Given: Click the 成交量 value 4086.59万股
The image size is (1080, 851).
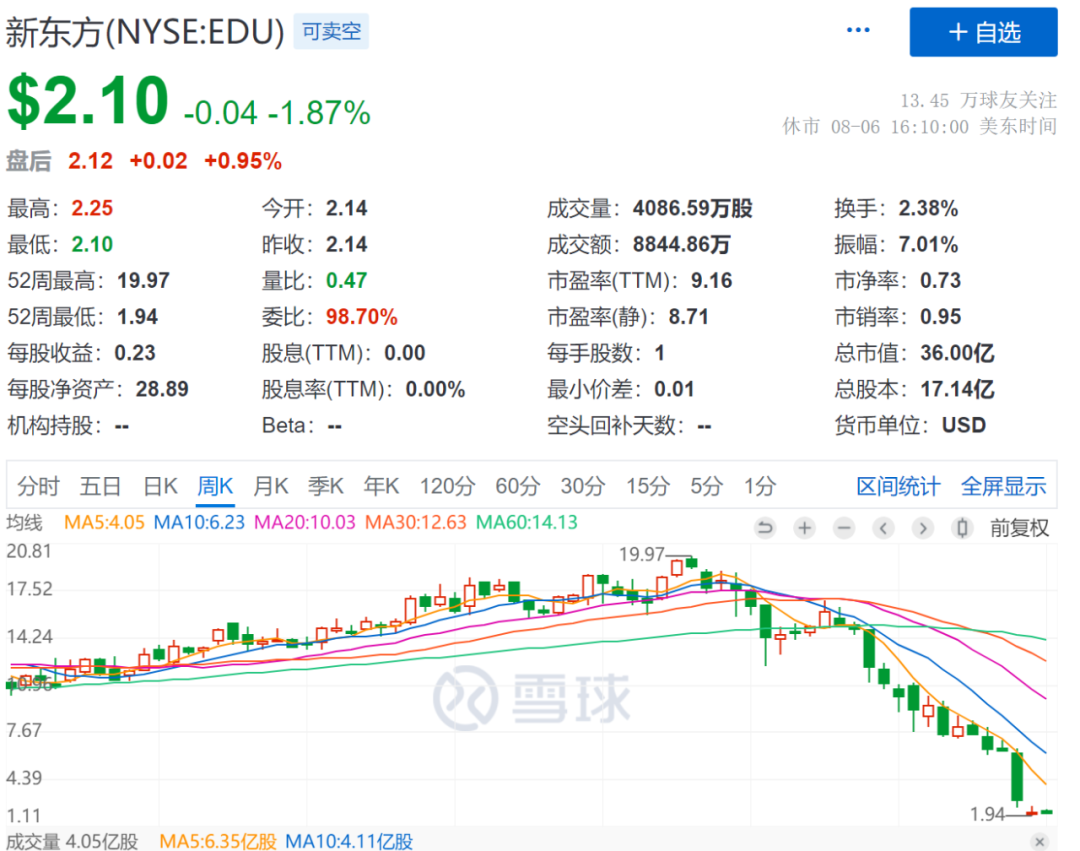Looking at the screenshot, I should tap(693, 208).
